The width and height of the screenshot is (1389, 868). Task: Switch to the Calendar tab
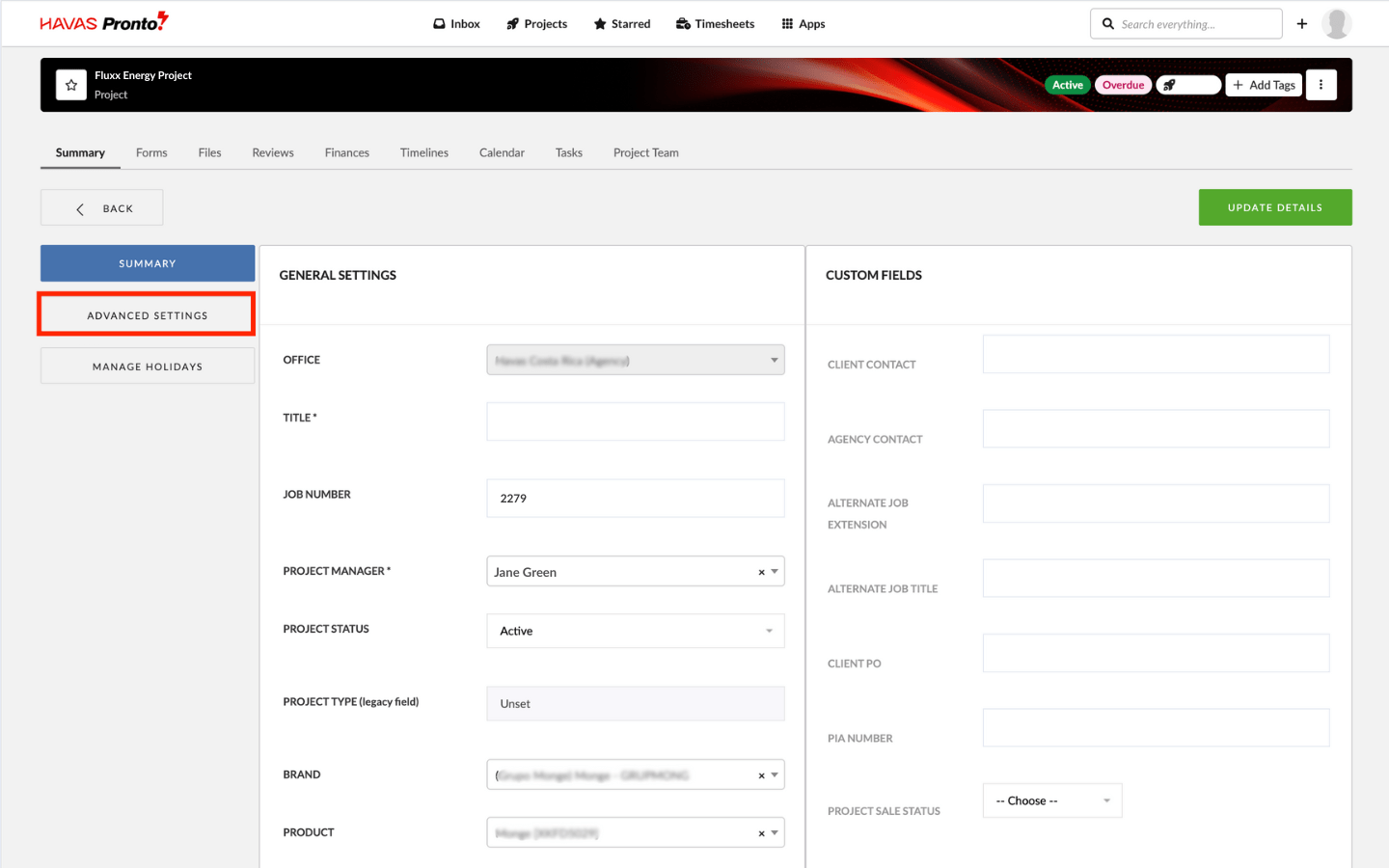click(502, 152)
